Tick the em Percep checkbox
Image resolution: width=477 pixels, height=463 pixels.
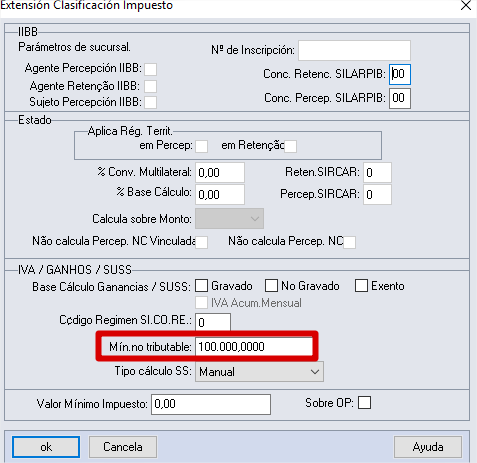coord(202,146)
